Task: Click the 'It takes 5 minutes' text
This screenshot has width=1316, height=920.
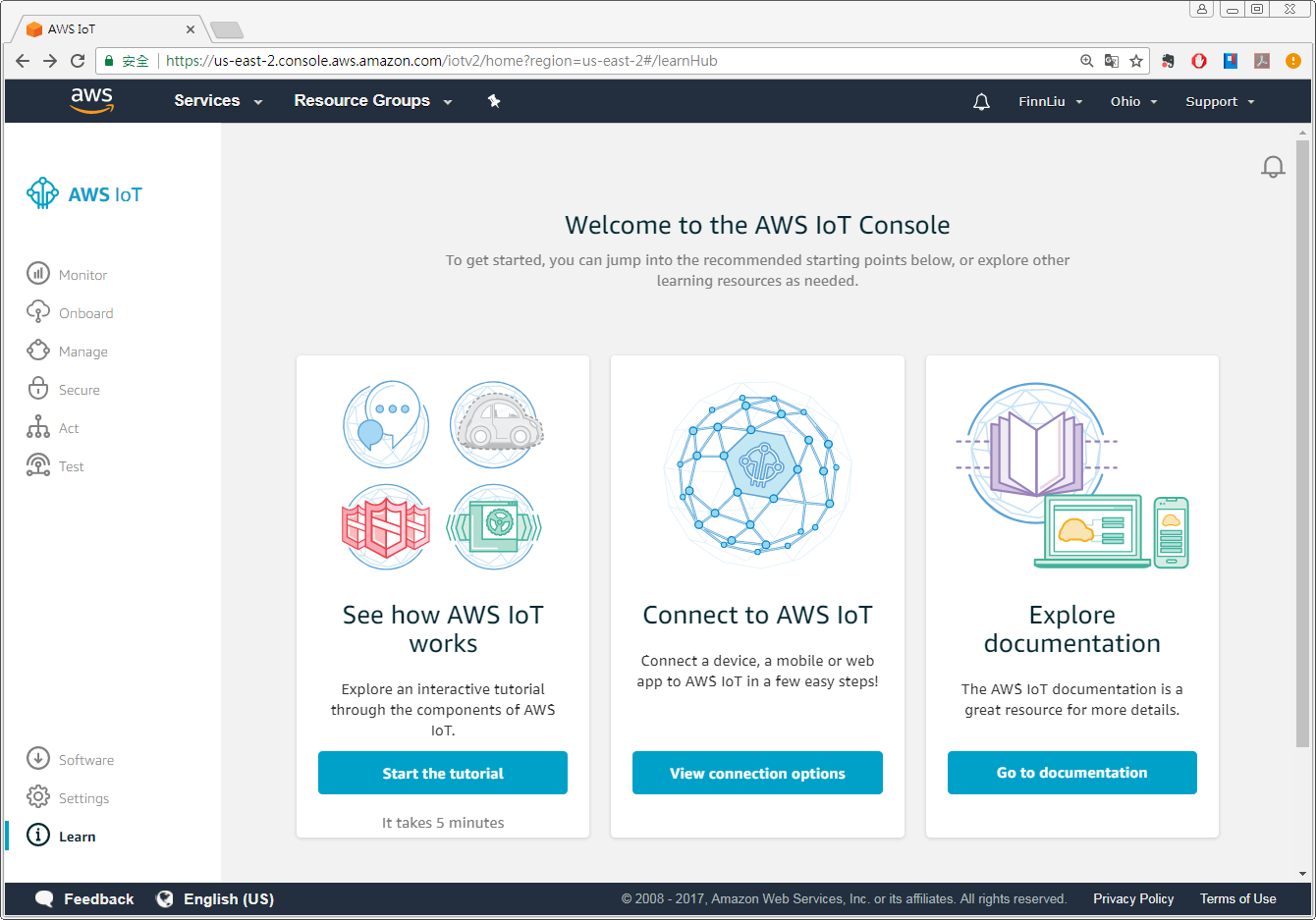Action: [443, 823]
